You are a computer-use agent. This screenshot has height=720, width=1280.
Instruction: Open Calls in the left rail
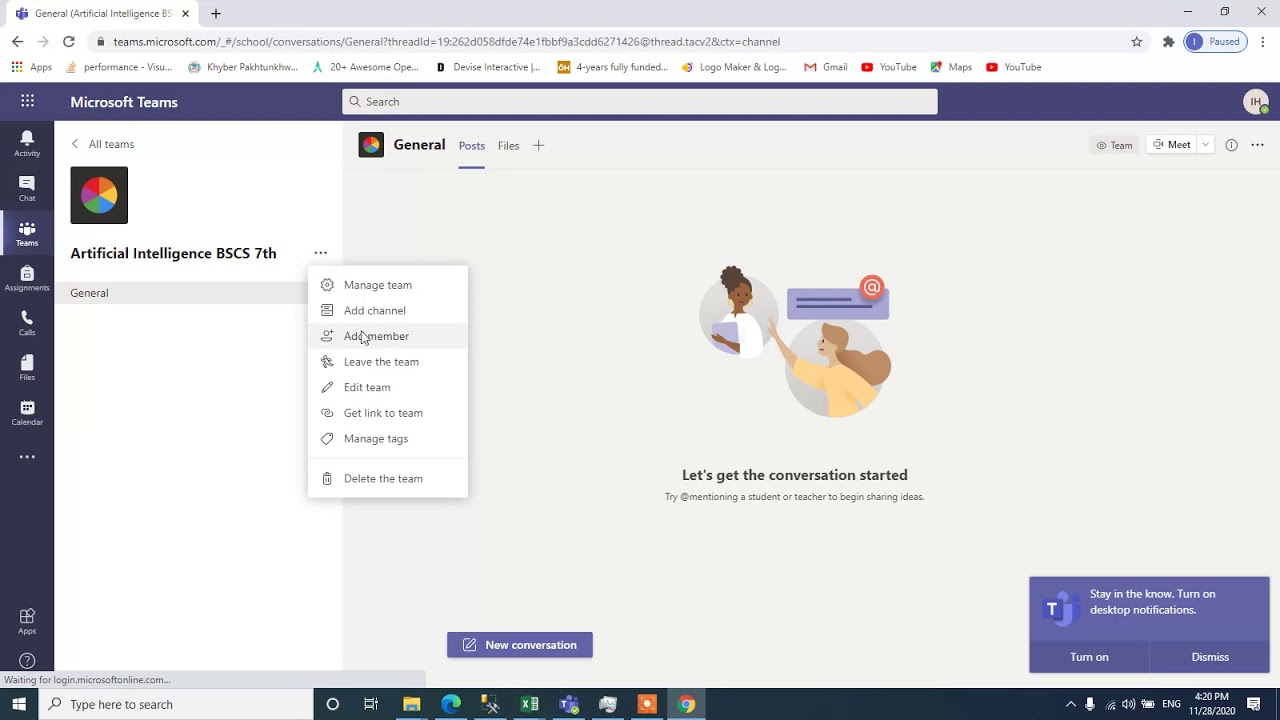[x=27, y=323]
